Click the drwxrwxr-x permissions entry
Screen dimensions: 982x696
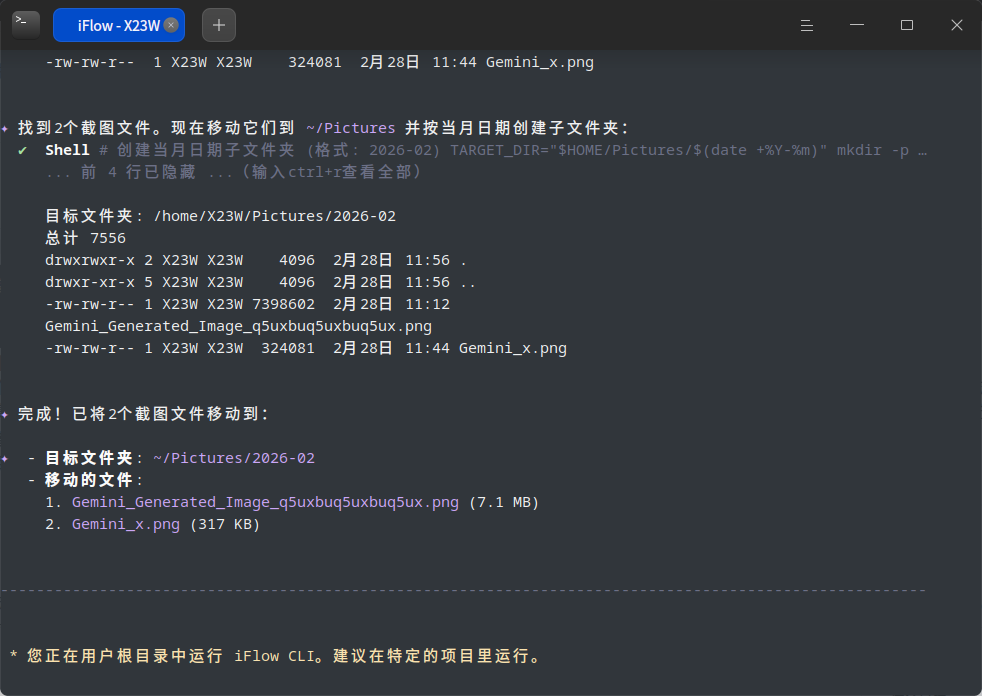pos(90,260)
